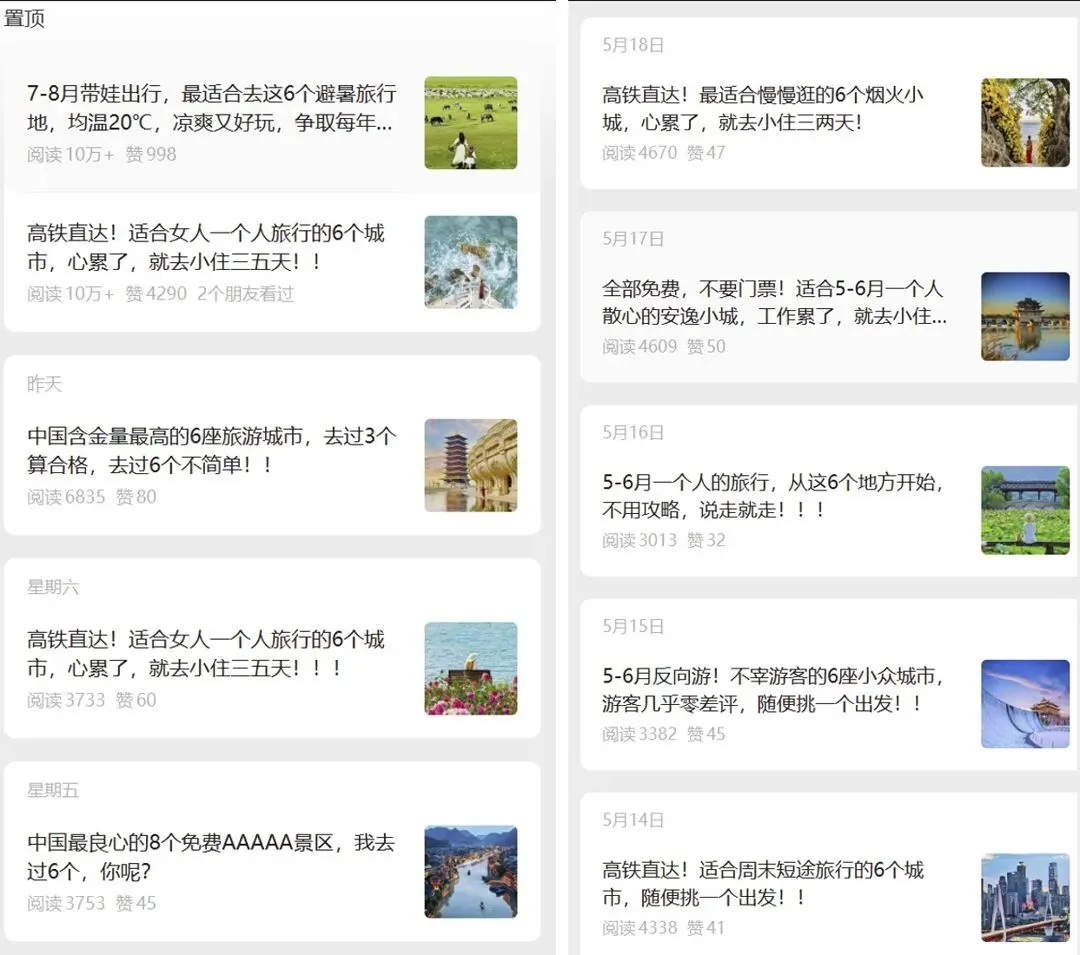This screenshot has height=955, width=1080.
Task: Click "阅读 4609 赞 50" stats
Action: click(663, 346)
